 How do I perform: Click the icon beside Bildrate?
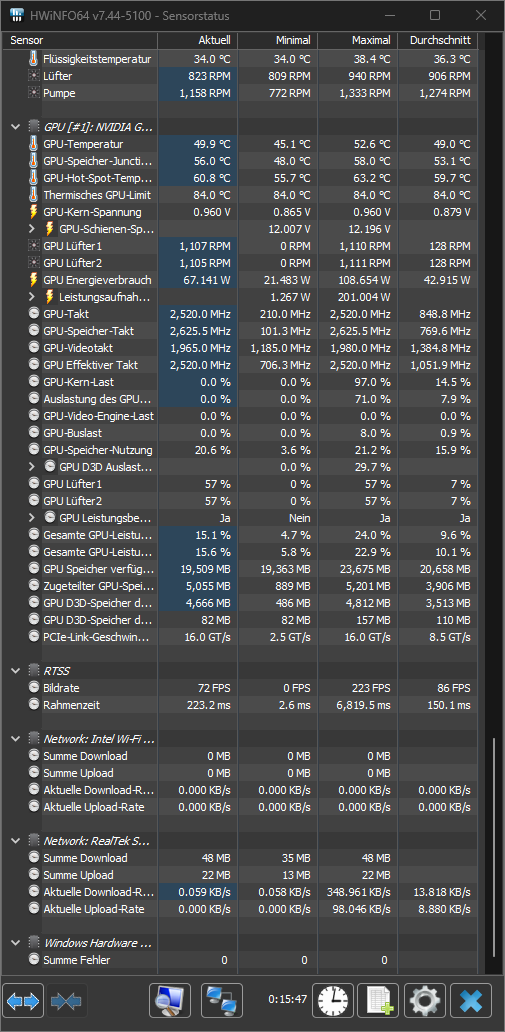[x=34, y=688]
